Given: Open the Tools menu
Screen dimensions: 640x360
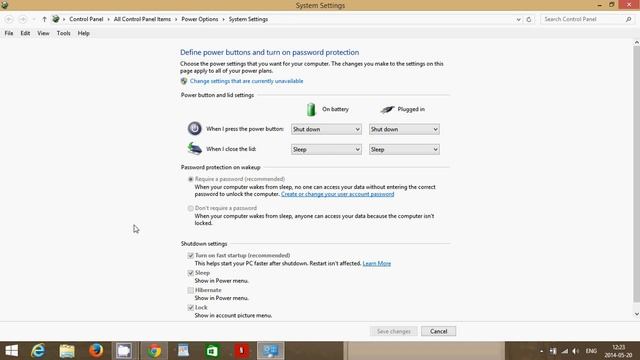Looking at the screenshot, I should [x=63, y=33].
